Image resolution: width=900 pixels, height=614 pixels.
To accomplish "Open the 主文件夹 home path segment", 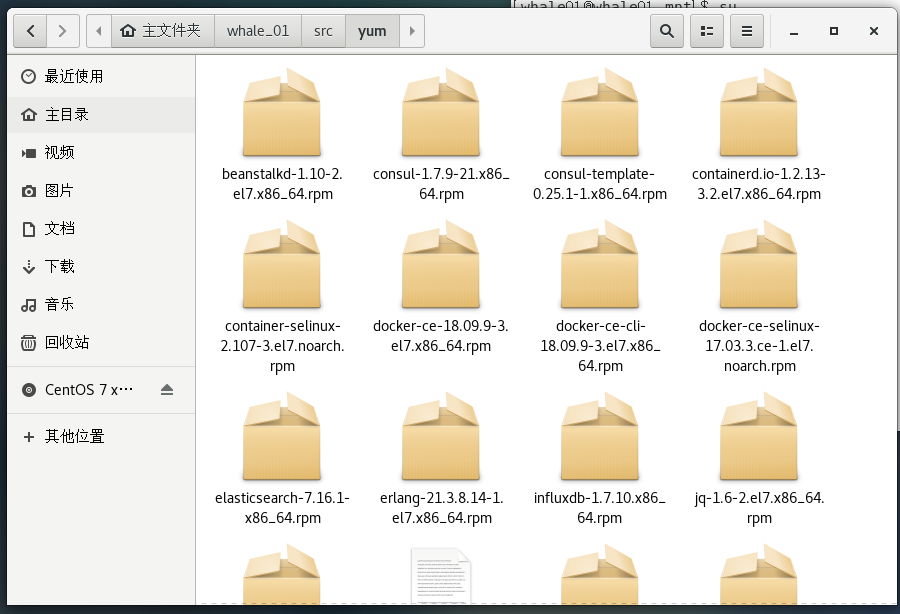I will (162, 31).
